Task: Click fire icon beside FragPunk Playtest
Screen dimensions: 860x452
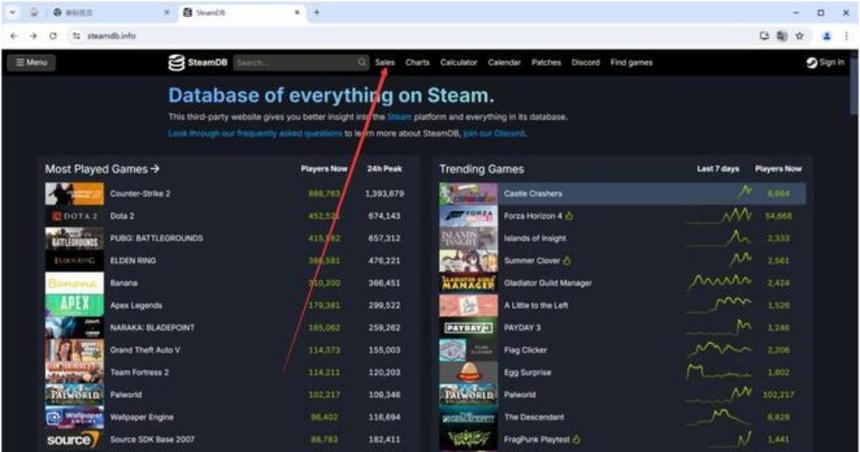Action: pyautogui.click(x=576, y=439)
